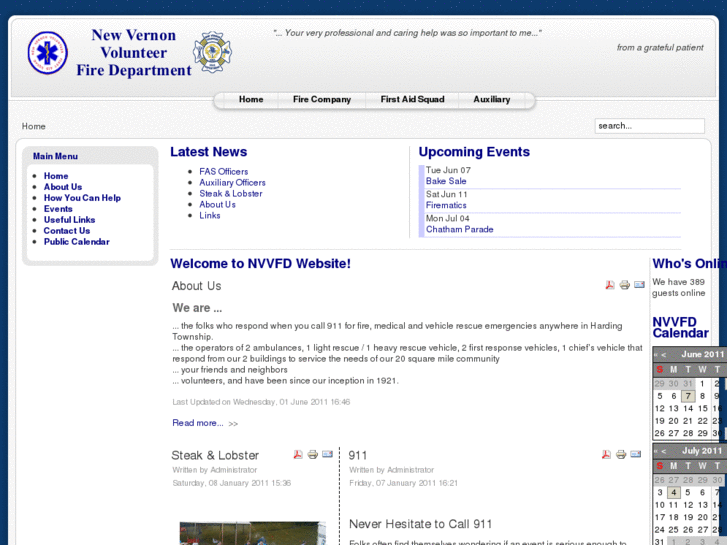Viewport: 727px width, 545px height.
Task: Select July 13 in the calendar
Action: [703, 505]
